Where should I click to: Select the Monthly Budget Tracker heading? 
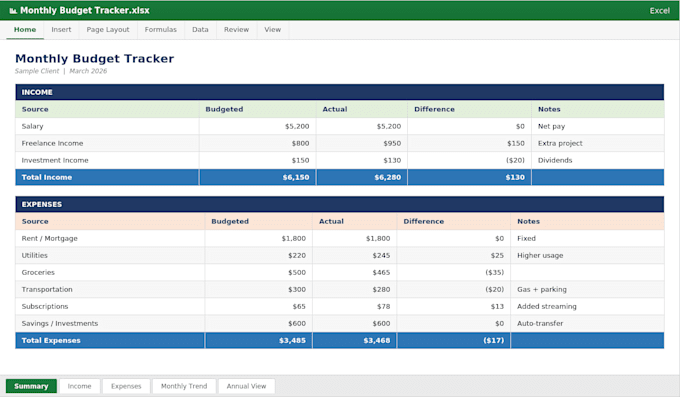pos(95,59)
